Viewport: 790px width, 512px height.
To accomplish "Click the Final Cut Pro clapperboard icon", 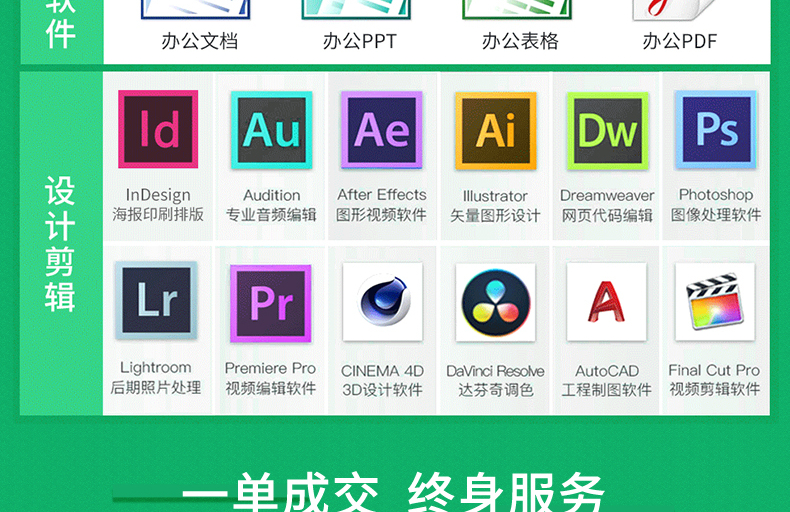I will pos(715,301).
